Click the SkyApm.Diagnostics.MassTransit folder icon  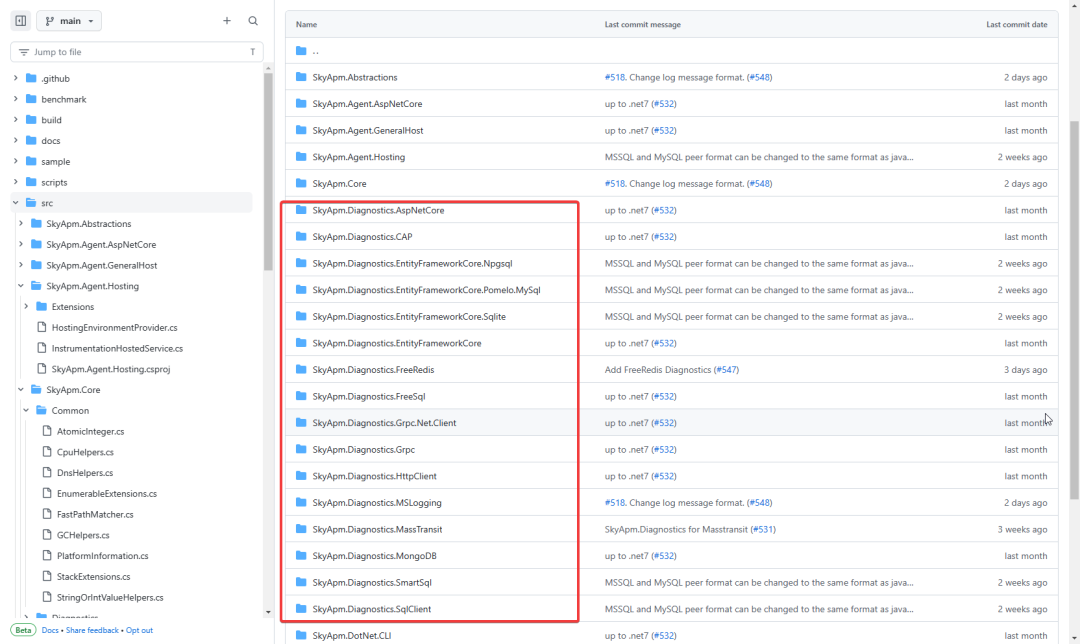point(301,529)
